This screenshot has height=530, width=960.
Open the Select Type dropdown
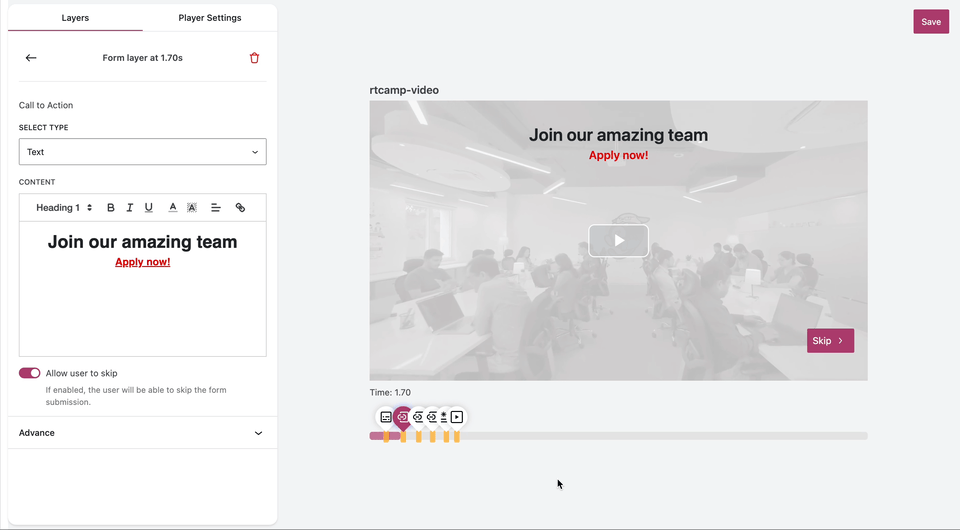pos(142,152)
